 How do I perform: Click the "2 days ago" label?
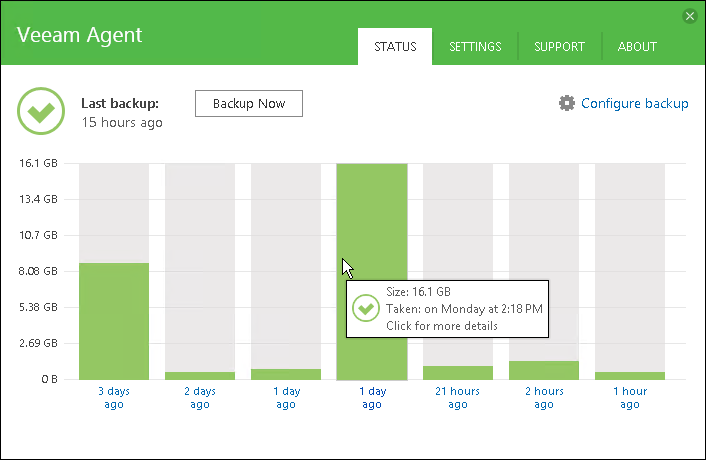200,397
